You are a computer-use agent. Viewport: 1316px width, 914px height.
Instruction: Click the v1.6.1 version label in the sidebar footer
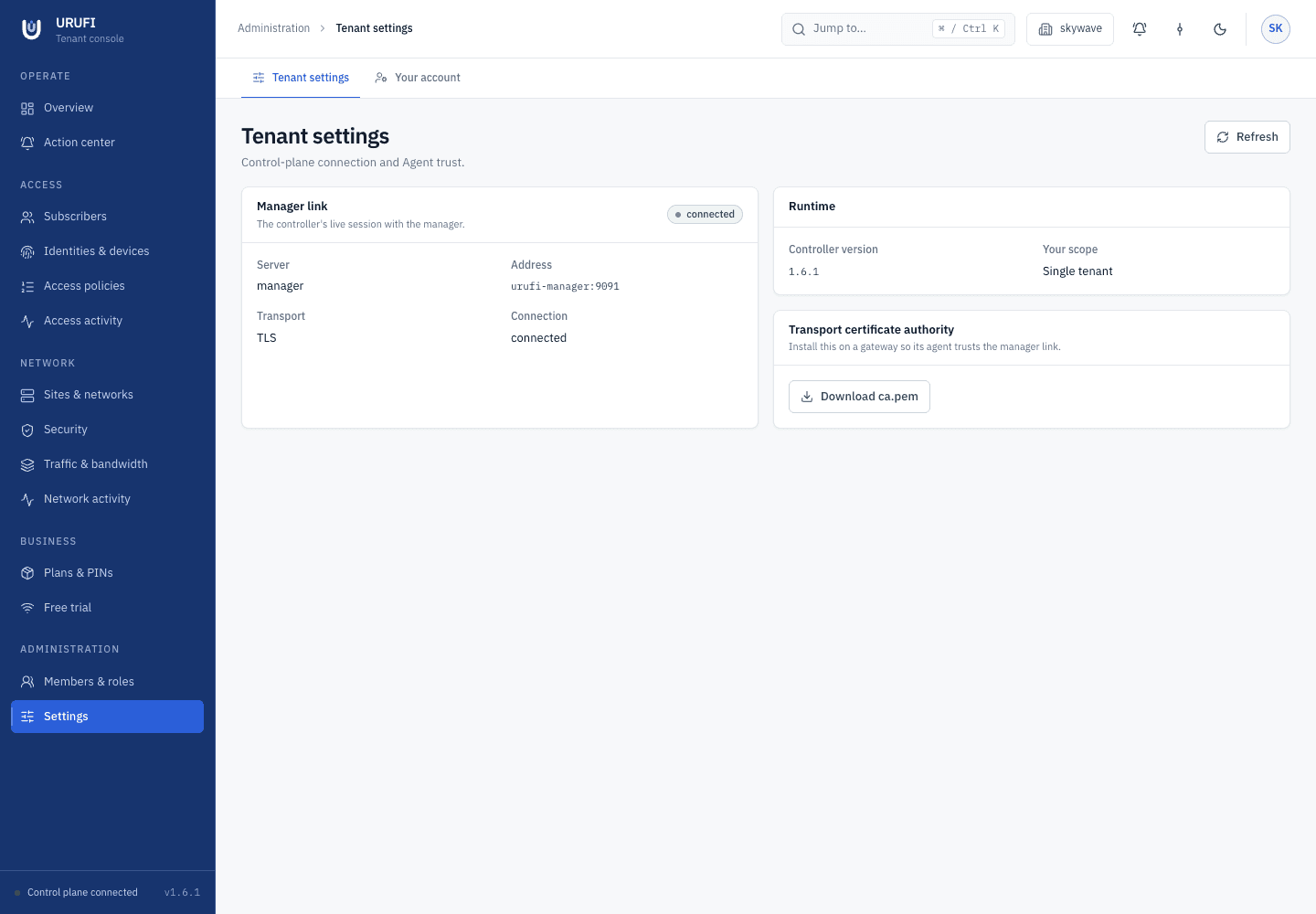point(182,893)
